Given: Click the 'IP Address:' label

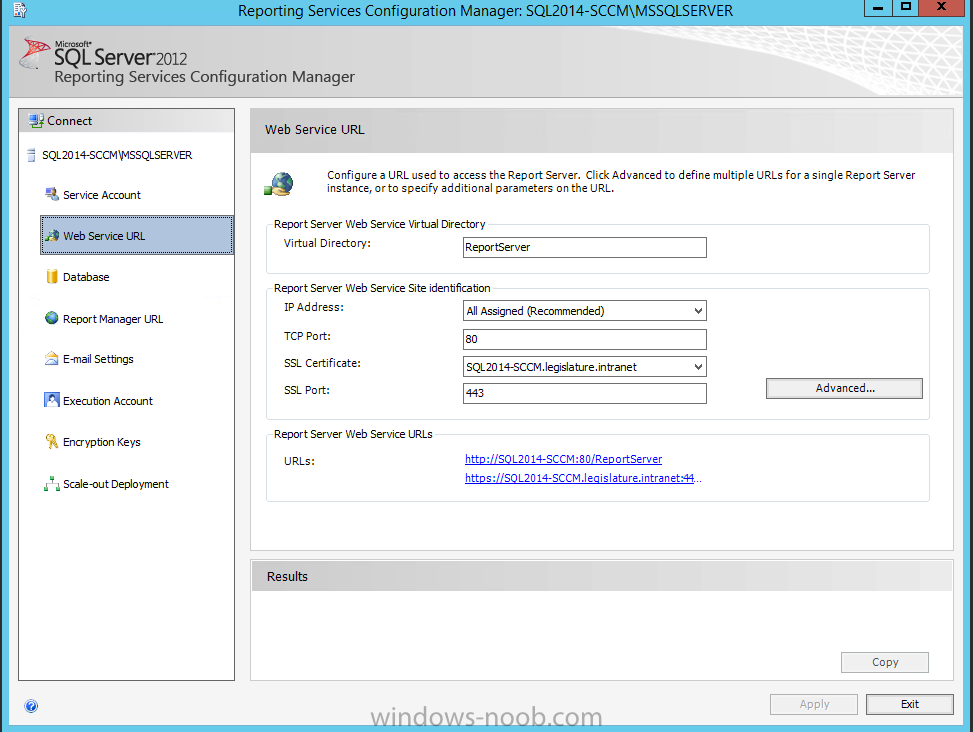Looking at the screenshot, I should [x=313, y=307].
